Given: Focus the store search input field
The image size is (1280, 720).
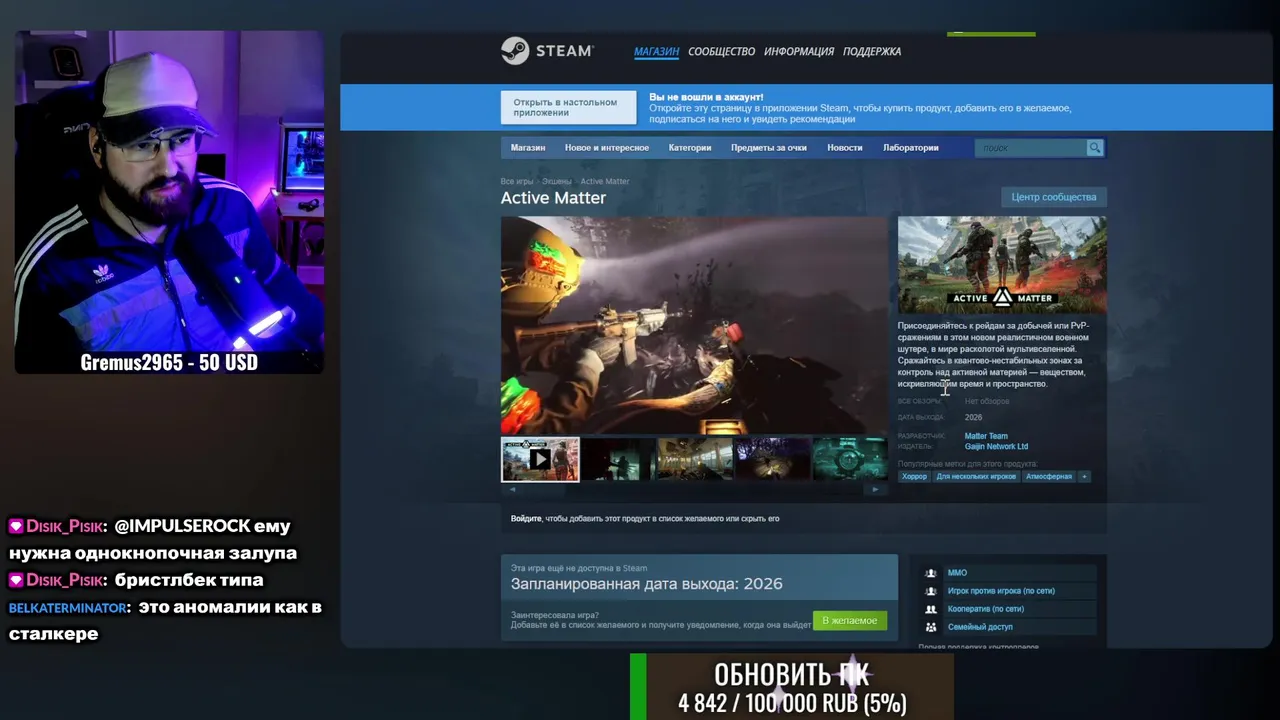Looking at the screenshot, I should coord(1031,148).
